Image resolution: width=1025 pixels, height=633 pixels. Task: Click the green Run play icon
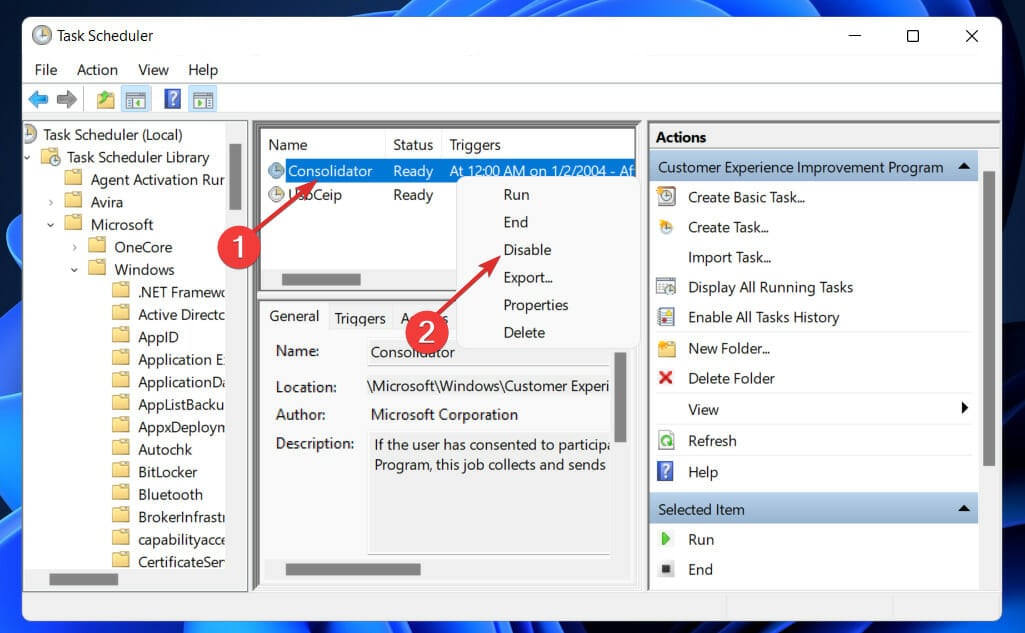click(x=665, y=539)
